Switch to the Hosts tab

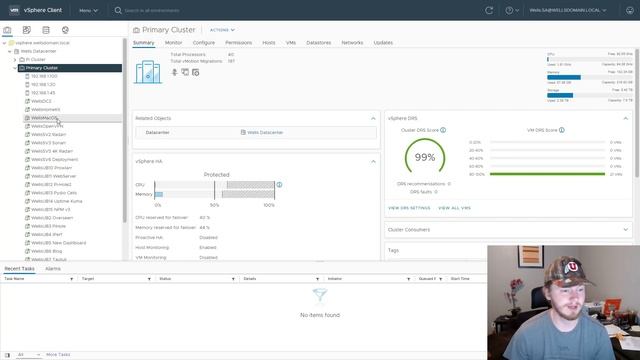(269, 42)
